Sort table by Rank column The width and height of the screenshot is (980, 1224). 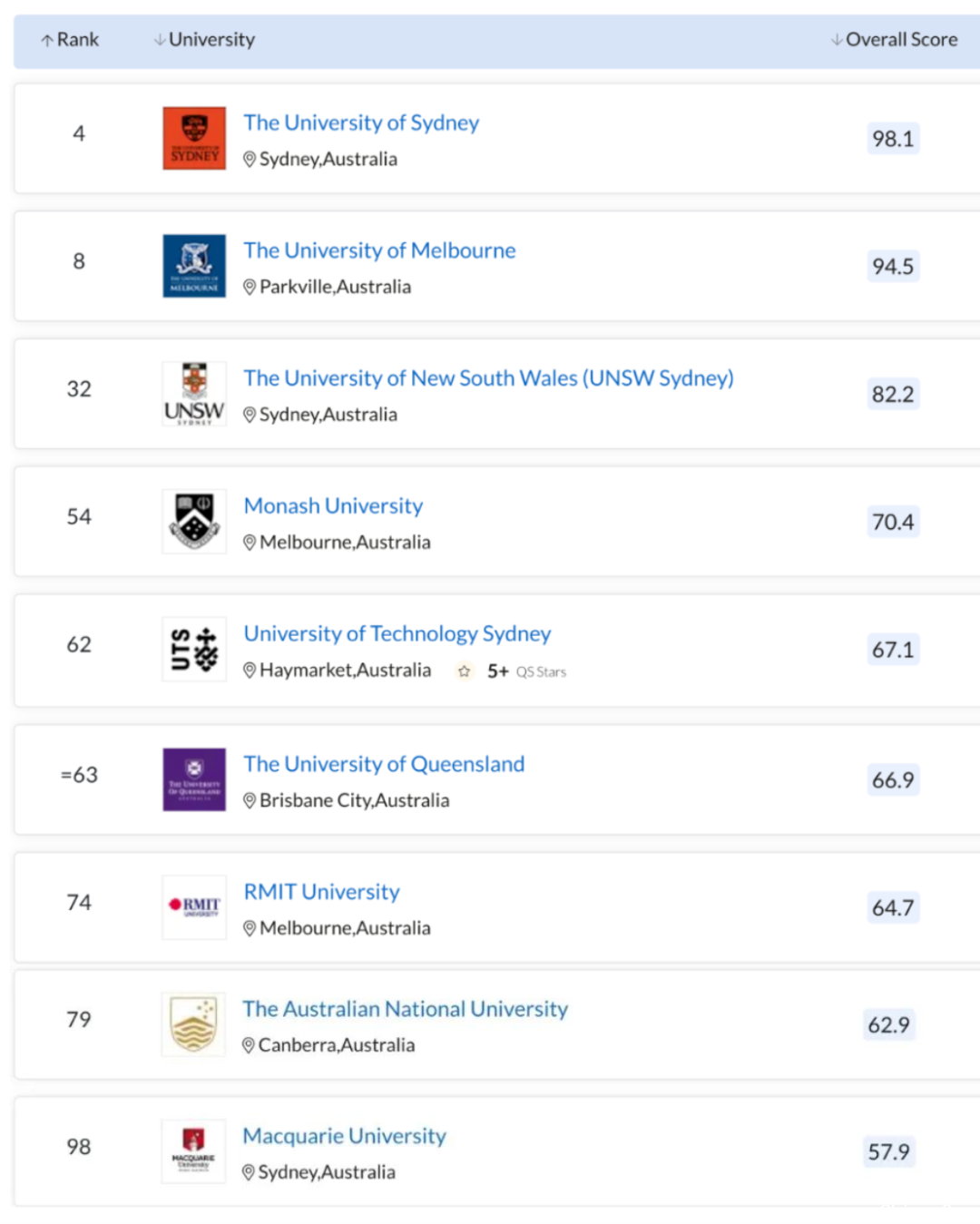[x=70, y=40]
